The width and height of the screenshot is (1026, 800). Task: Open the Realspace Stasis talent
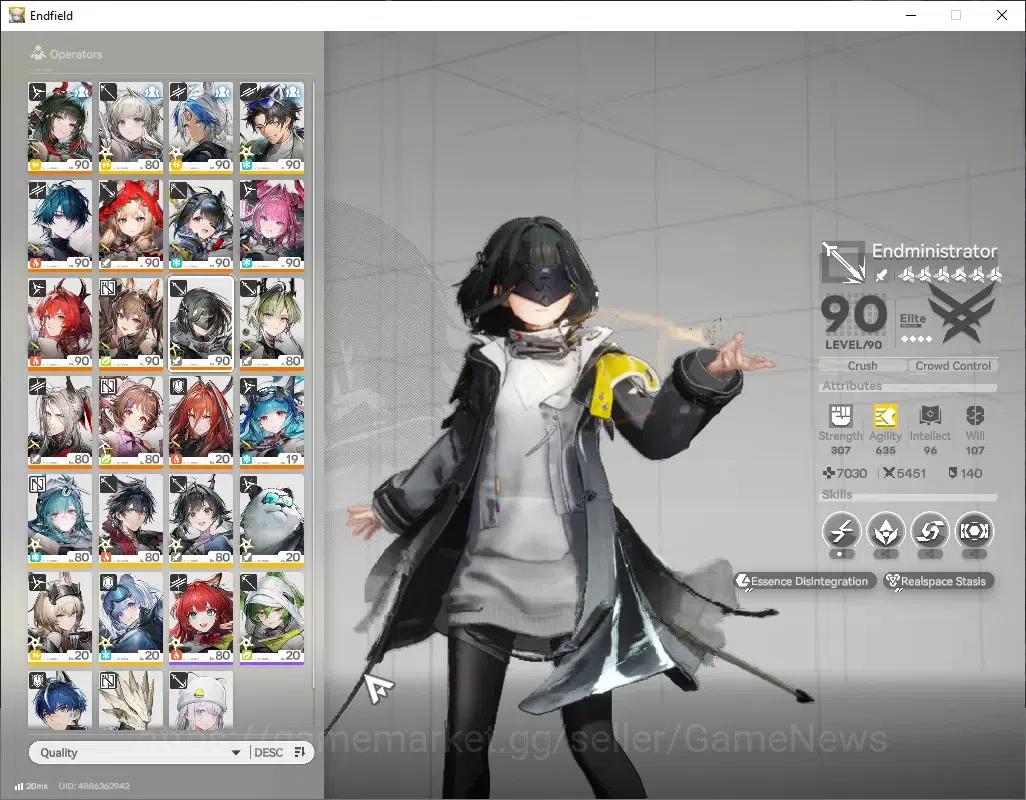(938, 581)
